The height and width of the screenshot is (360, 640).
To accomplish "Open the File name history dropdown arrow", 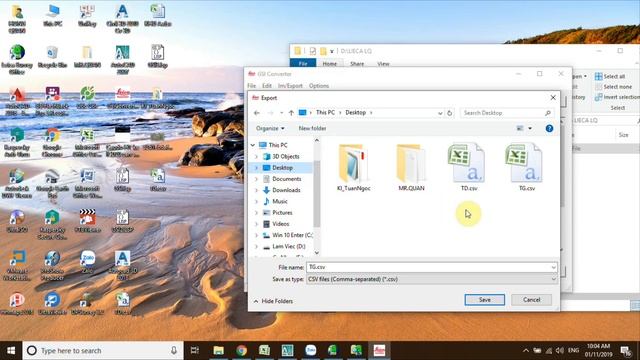I will [553, 267].
